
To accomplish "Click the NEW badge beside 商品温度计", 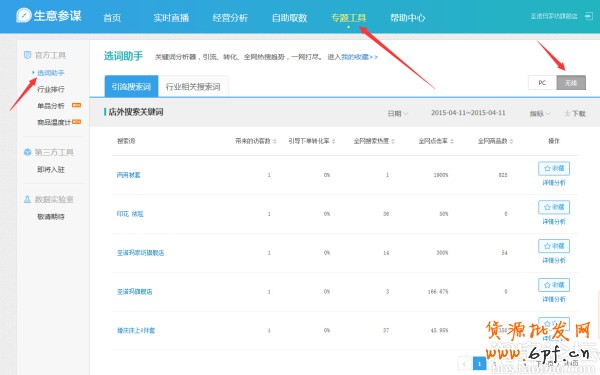I will pos(77,122).
